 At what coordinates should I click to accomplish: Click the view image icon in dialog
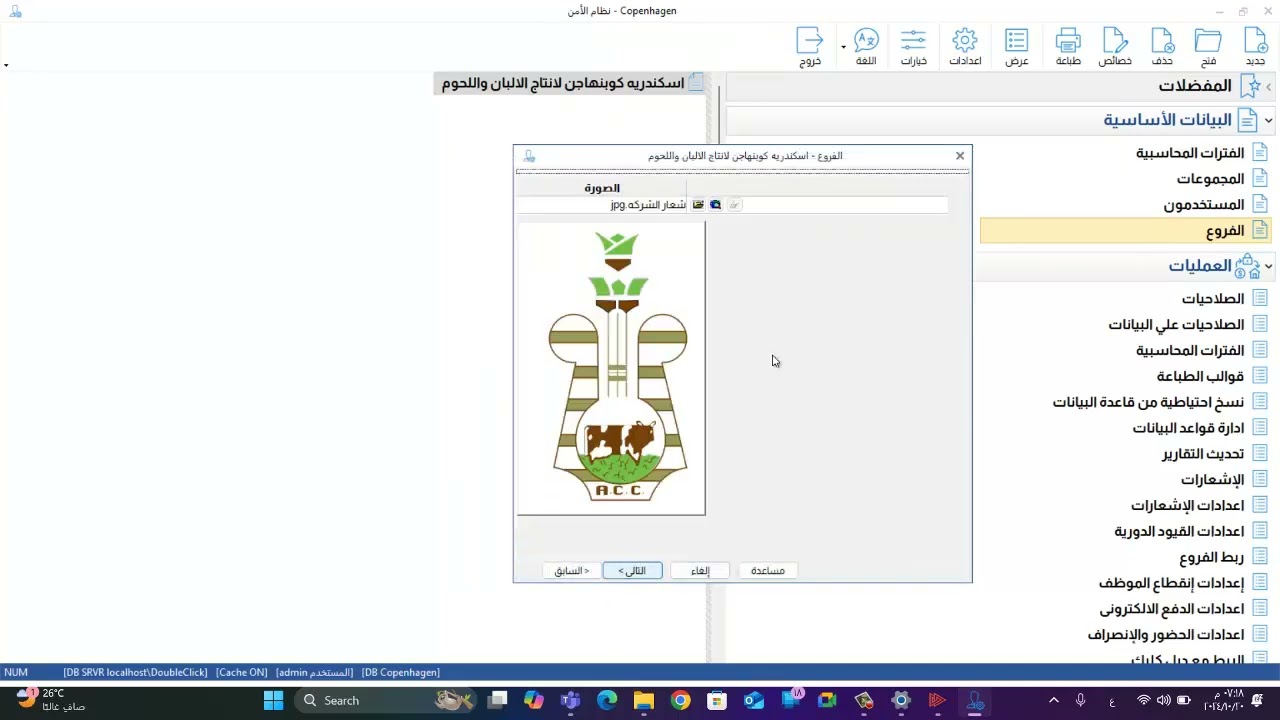715,205
